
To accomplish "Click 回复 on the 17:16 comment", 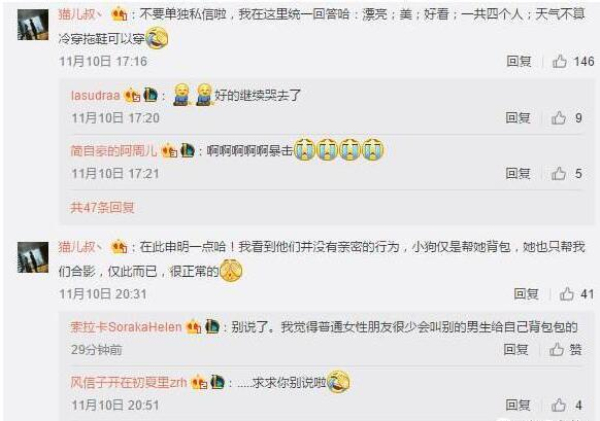I will [519, 61].
